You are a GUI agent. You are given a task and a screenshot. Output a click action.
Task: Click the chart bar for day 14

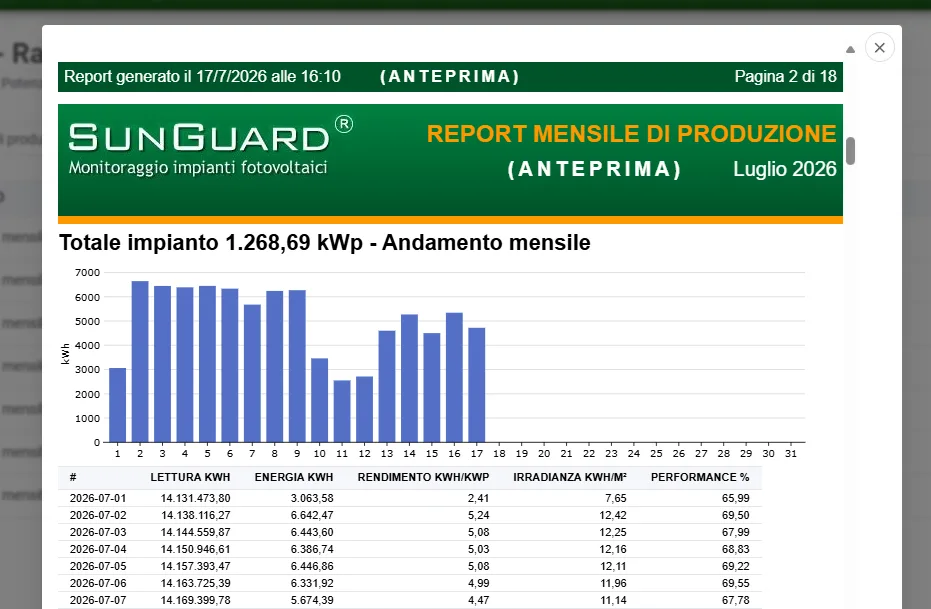409,378
